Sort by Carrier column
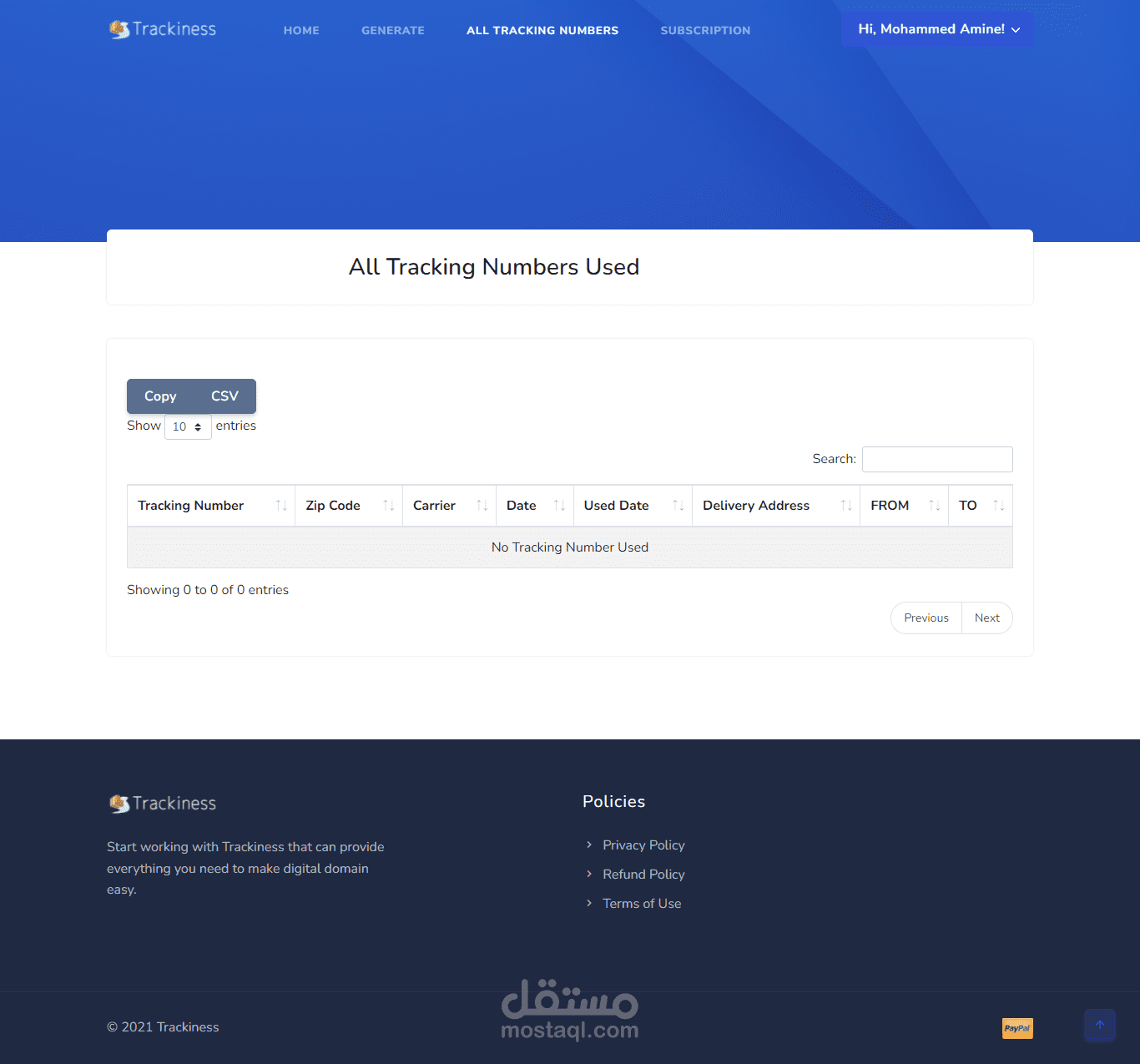The image size is (1140, 1064). point(449,506)
